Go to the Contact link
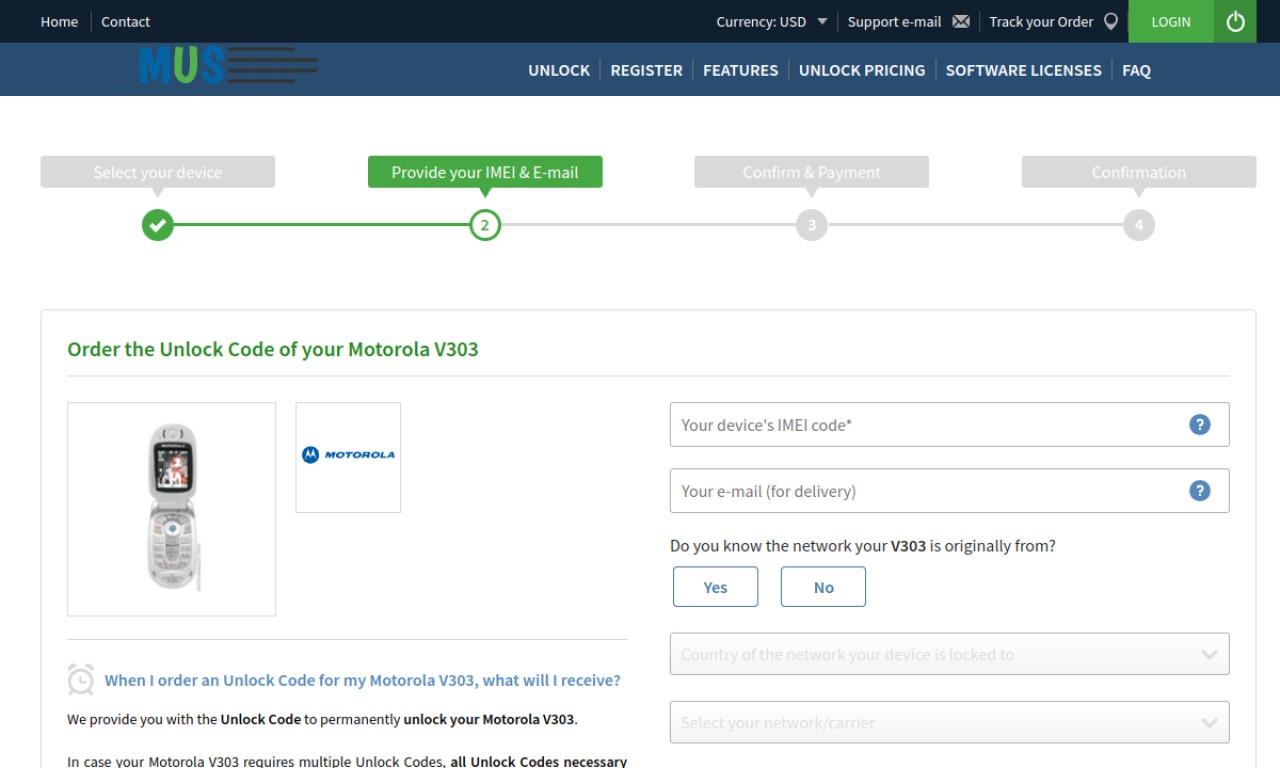 click(x=126, y=22)
